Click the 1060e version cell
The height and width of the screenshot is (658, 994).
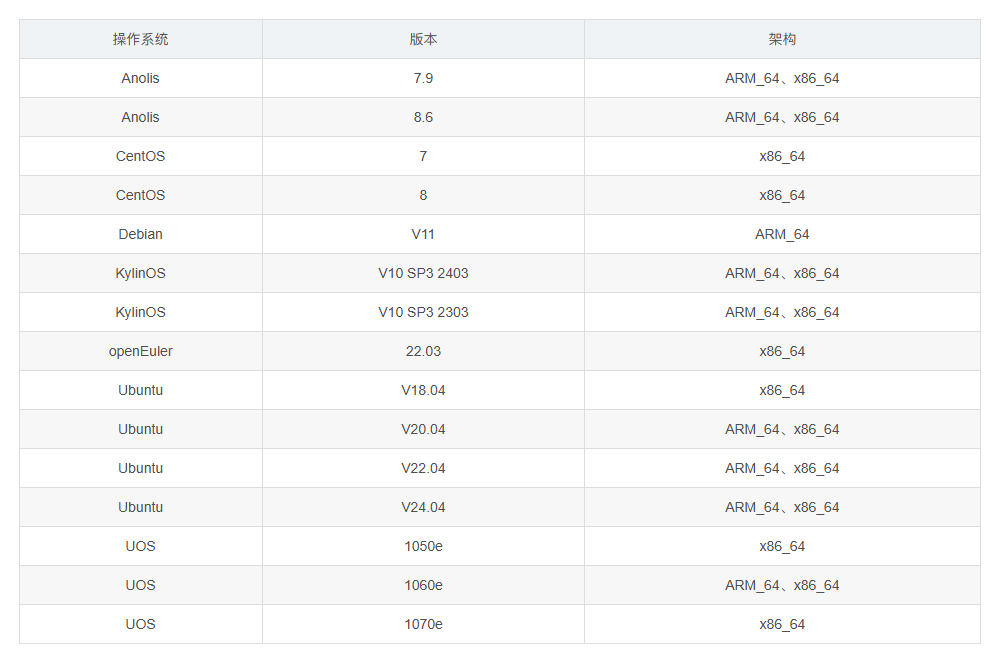423,585
